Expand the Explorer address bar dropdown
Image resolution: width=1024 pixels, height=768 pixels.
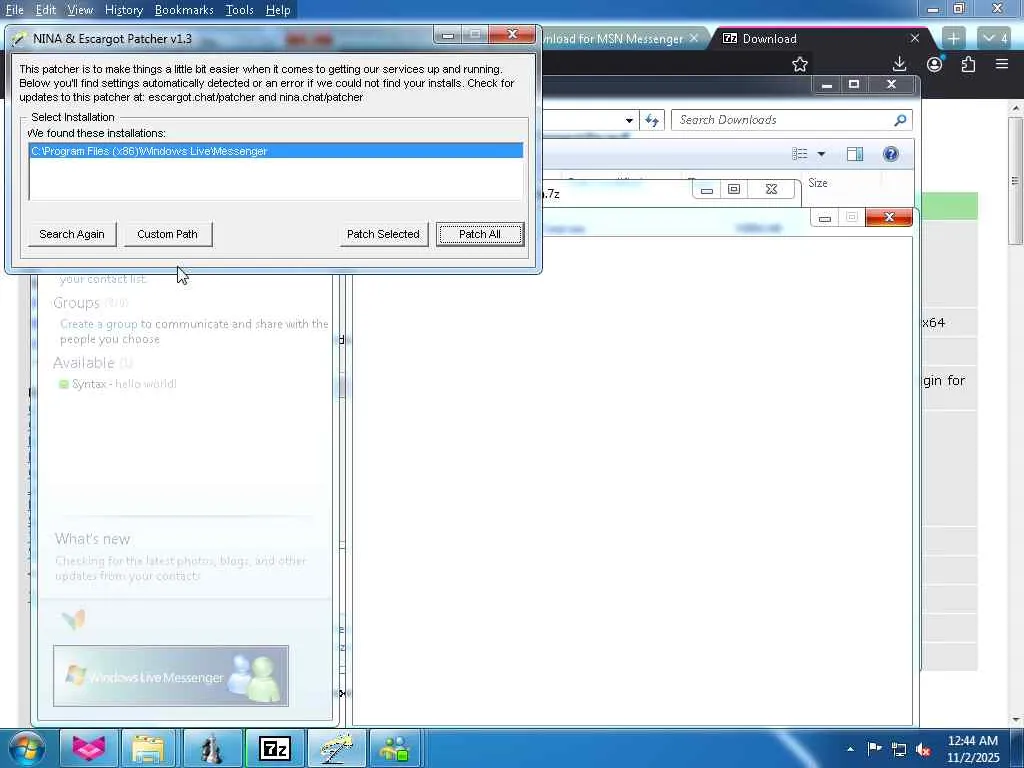click(629, 120)
